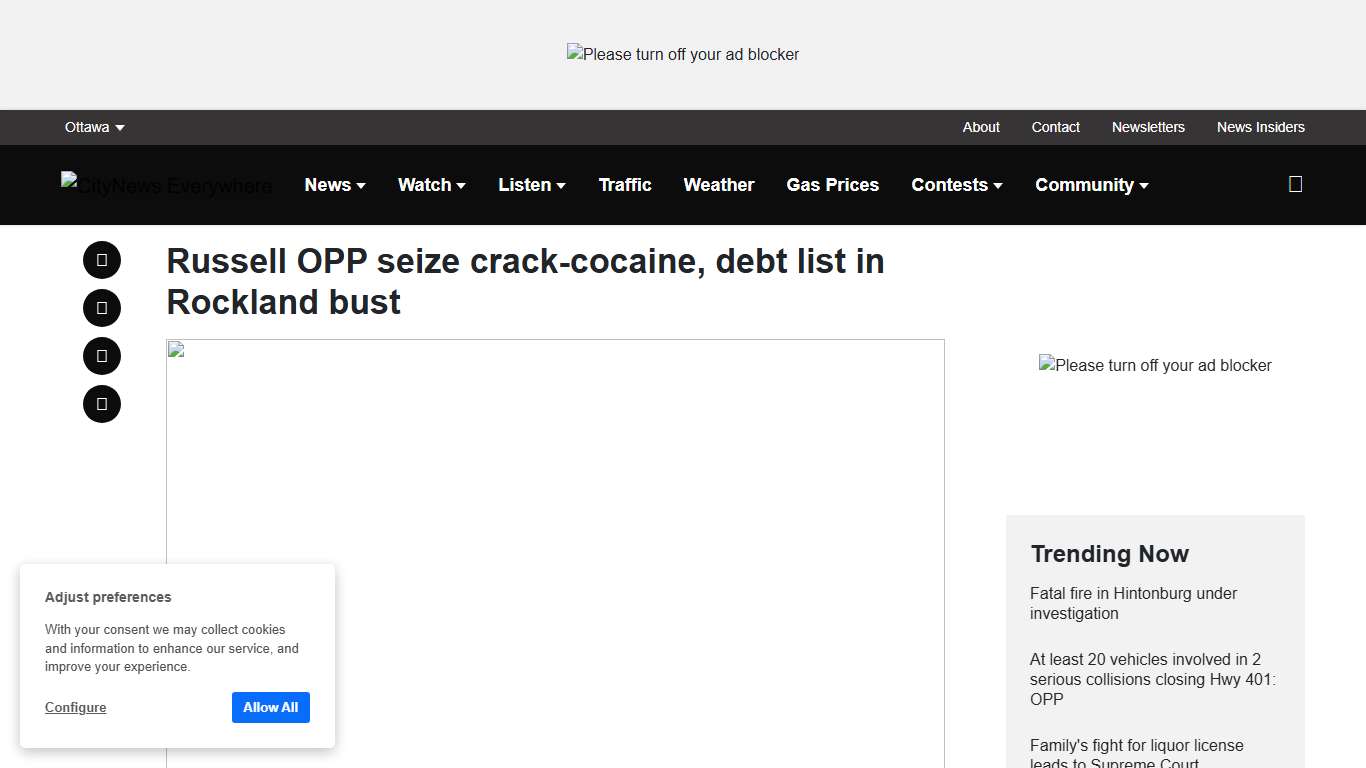Open the Ottawa city selector dropdown

94,127
